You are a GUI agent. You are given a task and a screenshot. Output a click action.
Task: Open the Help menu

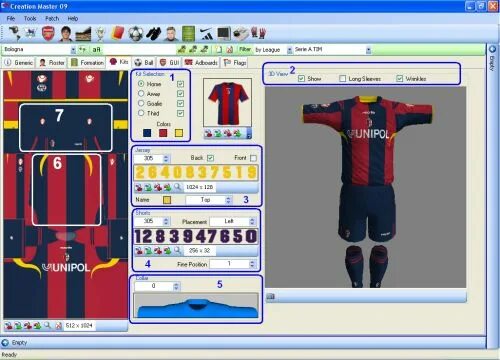tap(73, 19)
